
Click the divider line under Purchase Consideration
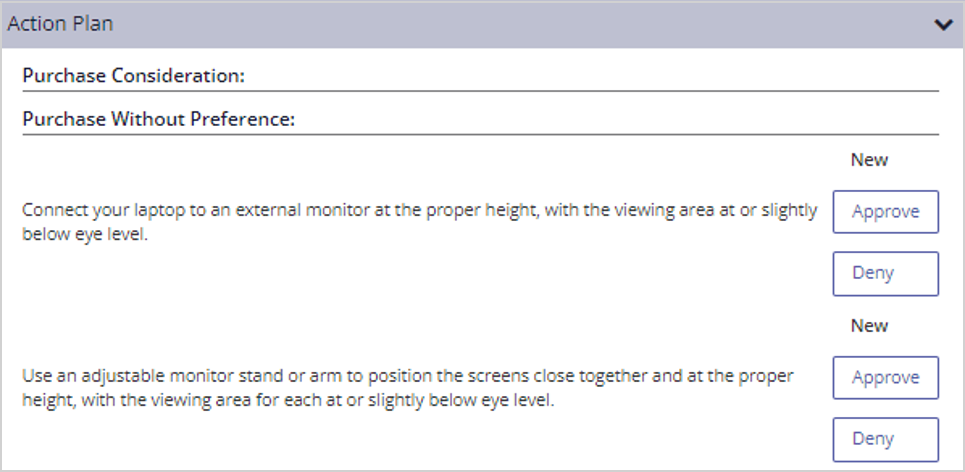pos(481,91)
